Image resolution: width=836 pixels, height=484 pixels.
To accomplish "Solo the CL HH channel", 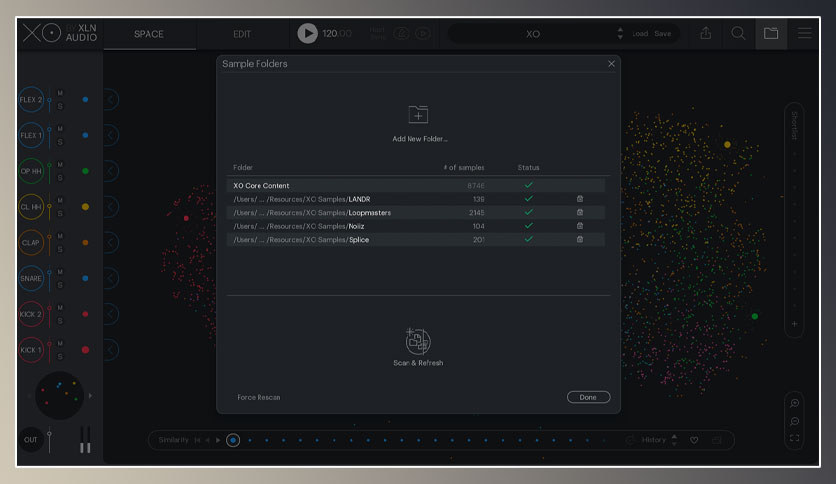I will click(60, 214).
